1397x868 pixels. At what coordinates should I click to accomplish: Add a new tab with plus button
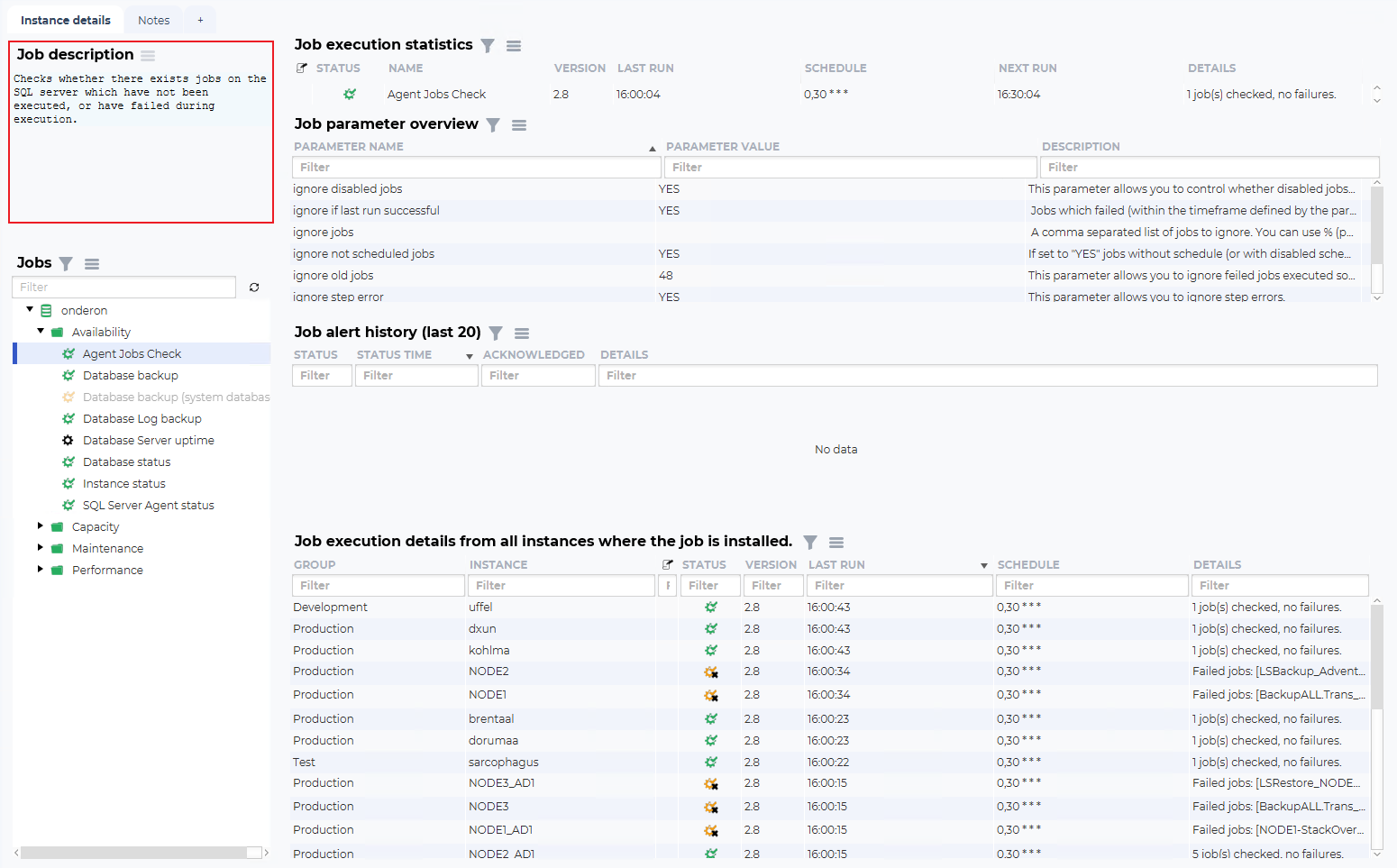pyautogui.click(x=200, y=20)
